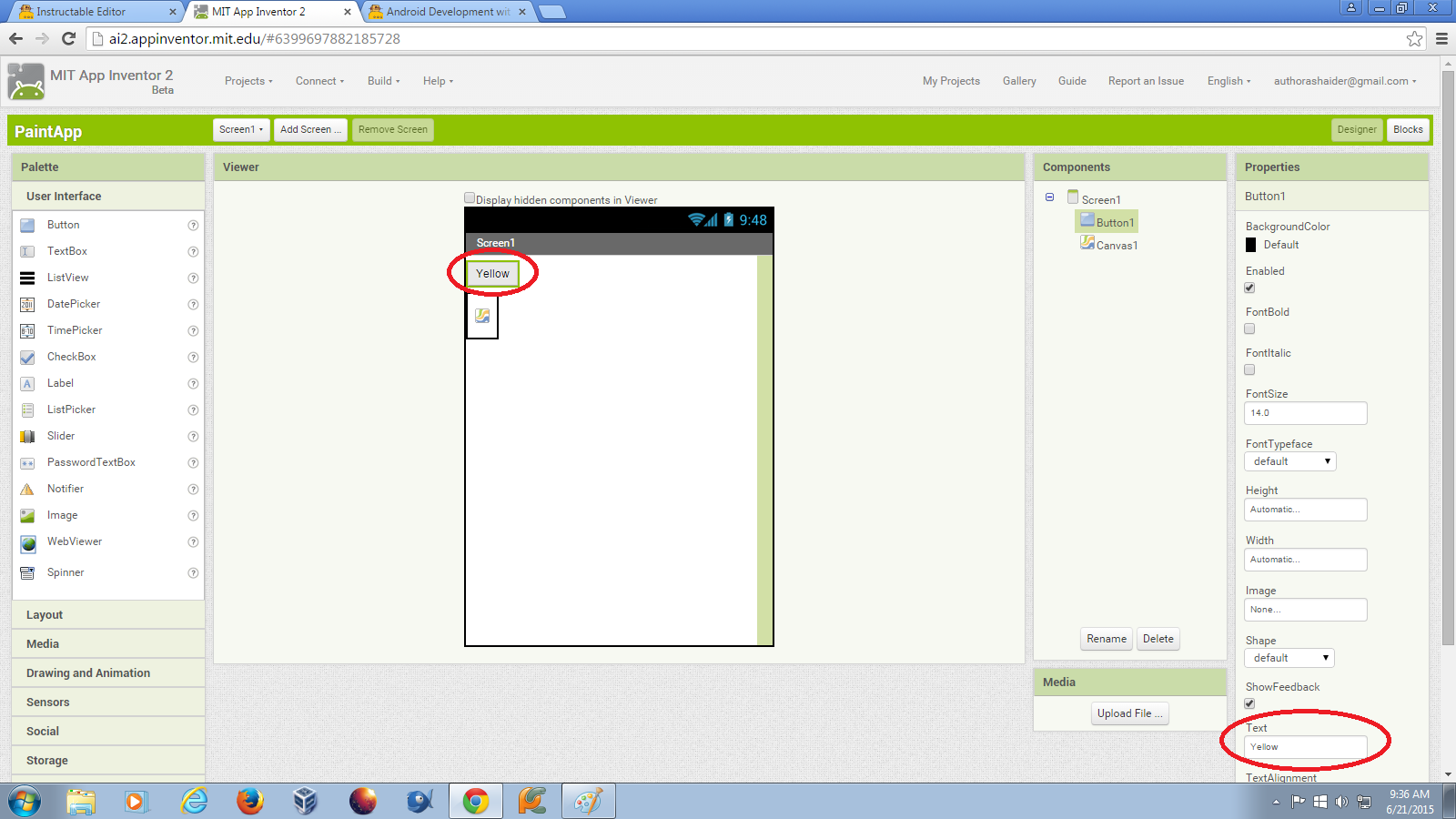This screenshot has width=1456, height=819.
Task: Open the Gallery link
Action: point(1019,81)
